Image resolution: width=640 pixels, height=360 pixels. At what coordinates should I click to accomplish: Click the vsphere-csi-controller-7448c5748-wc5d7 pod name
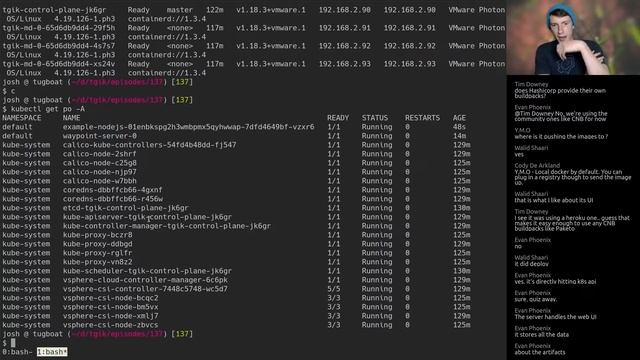tap(145, 289)
